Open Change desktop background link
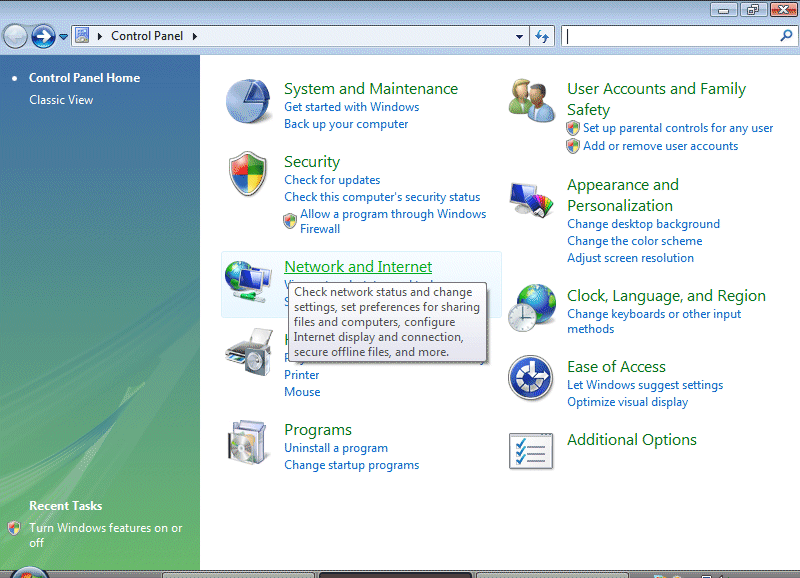The width and height of the screenshot is (800, 578). pos(643,224)
